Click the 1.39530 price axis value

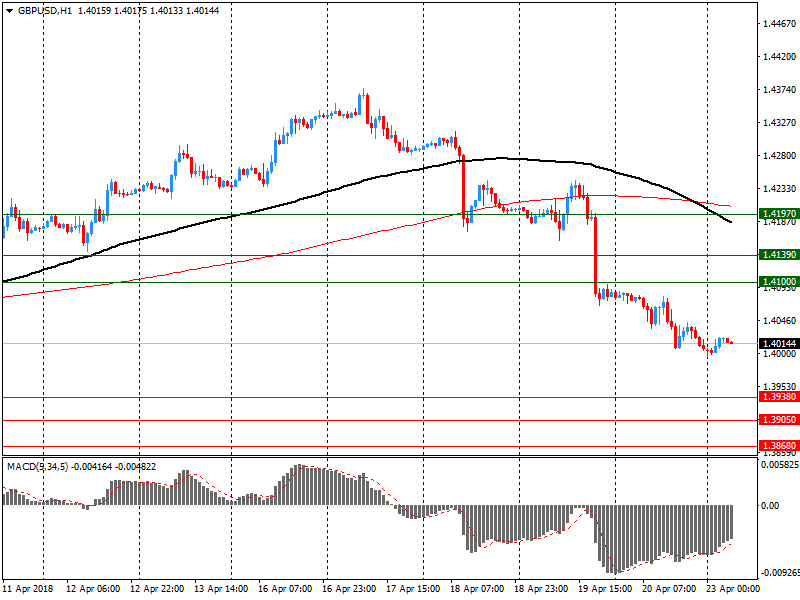click(779, 387)
